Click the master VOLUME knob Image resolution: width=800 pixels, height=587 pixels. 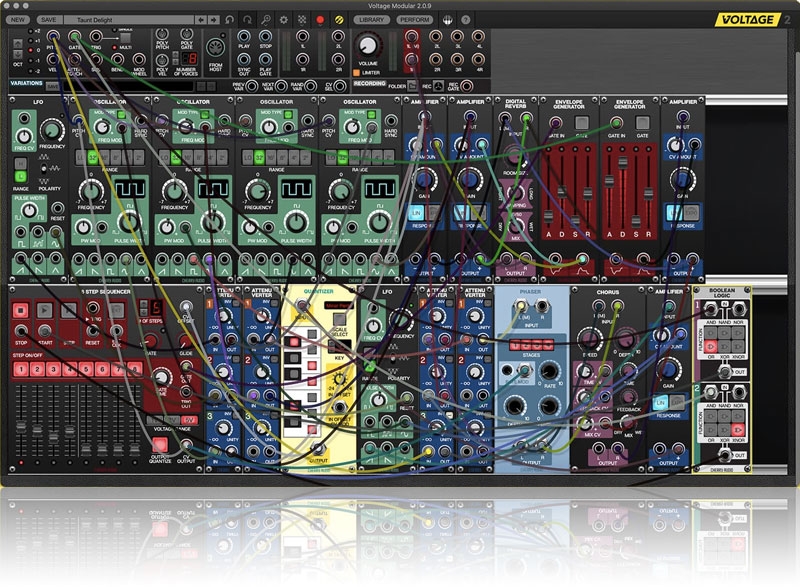[367, 45]
